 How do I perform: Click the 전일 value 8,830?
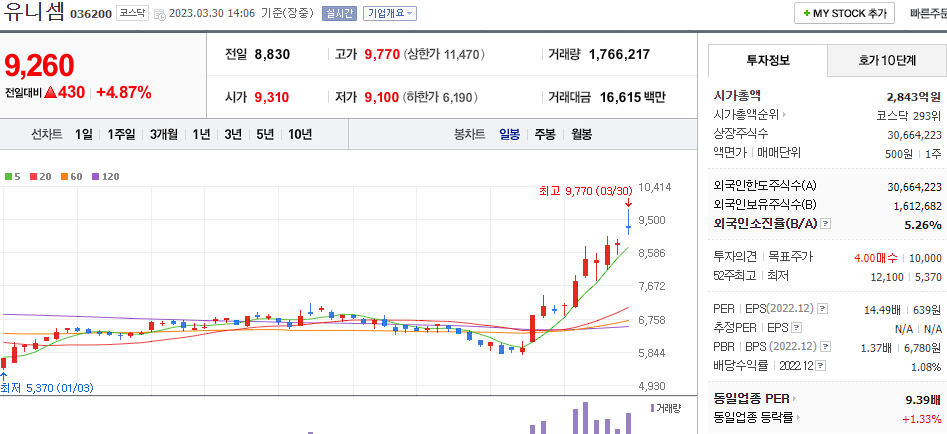(x=272, y=54)
